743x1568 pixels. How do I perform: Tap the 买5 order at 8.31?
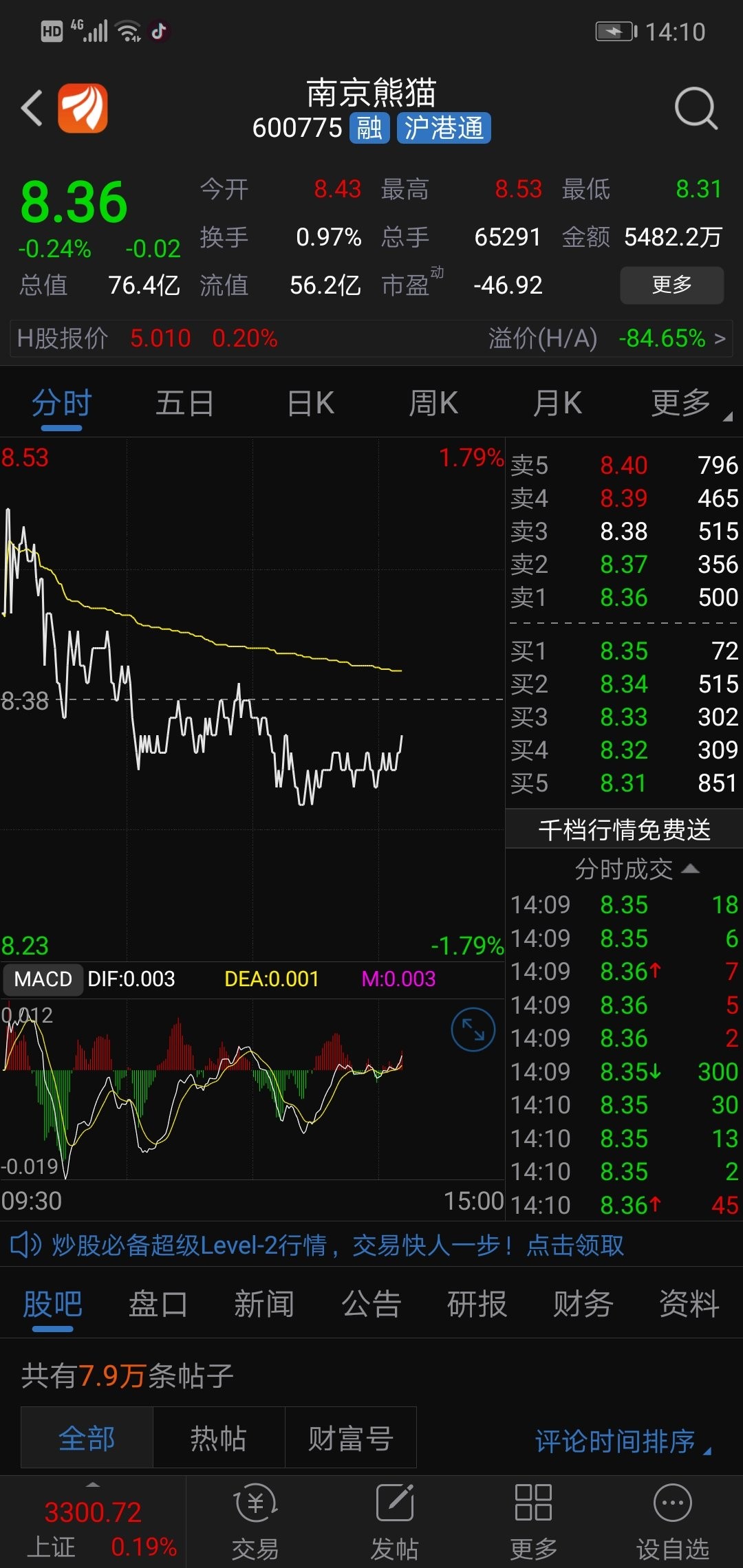624,783
